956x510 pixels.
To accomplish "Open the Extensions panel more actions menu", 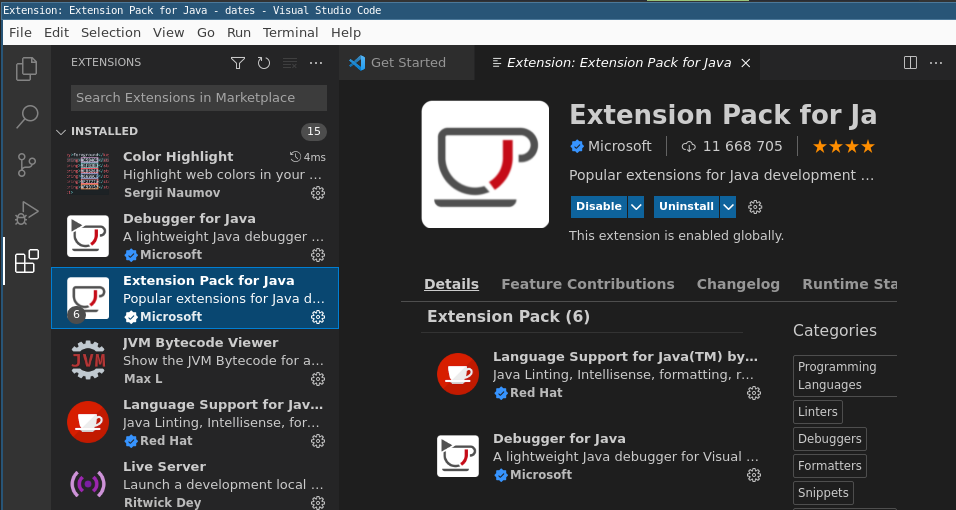I will pyautogui.click(x=316, y=63).
